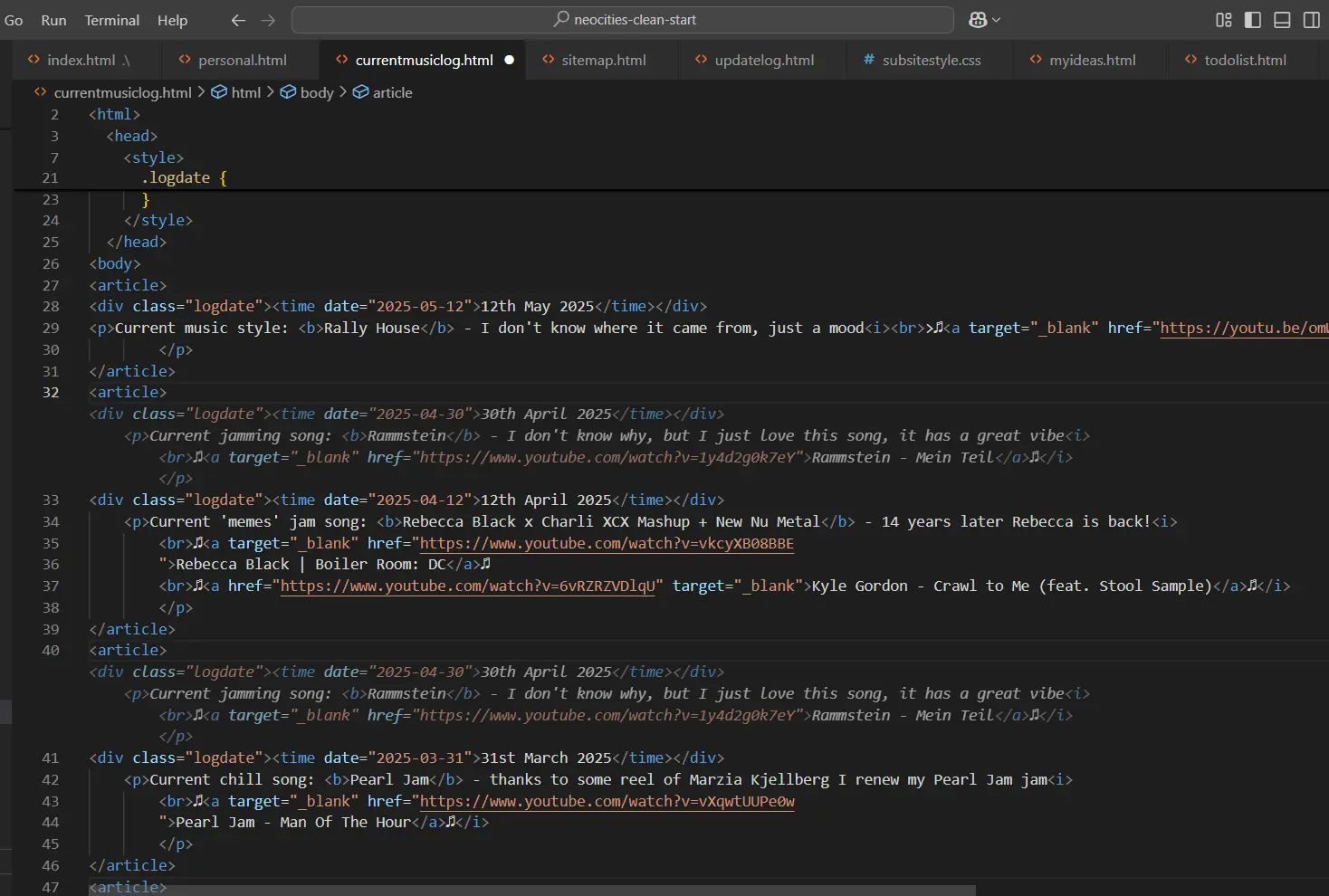Click the youtube link ending vkcyXB08BBE

(x=607, y=543)
